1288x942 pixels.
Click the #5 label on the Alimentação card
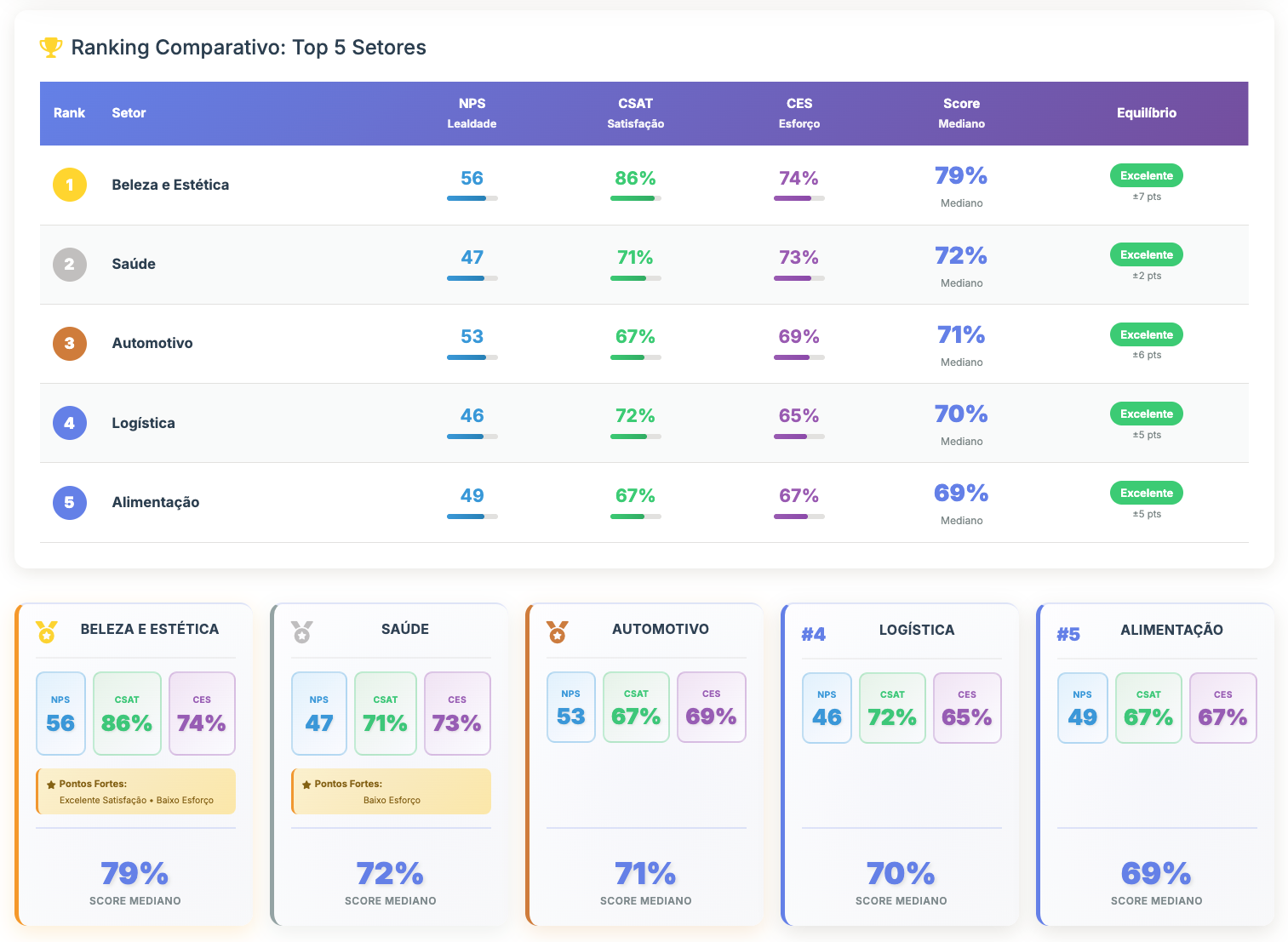coord(1068,634)
